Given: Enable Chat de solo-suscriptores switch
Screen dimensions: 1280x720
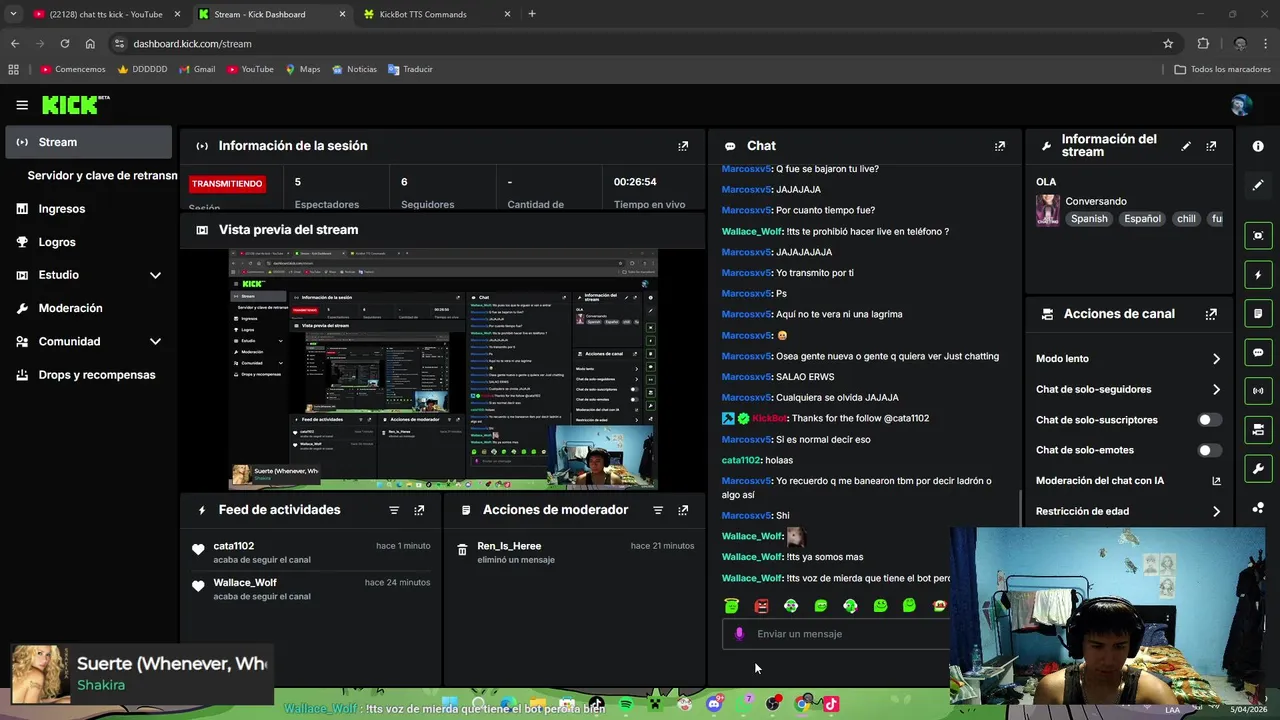Looking at the screenshot, I should 1210,420.
